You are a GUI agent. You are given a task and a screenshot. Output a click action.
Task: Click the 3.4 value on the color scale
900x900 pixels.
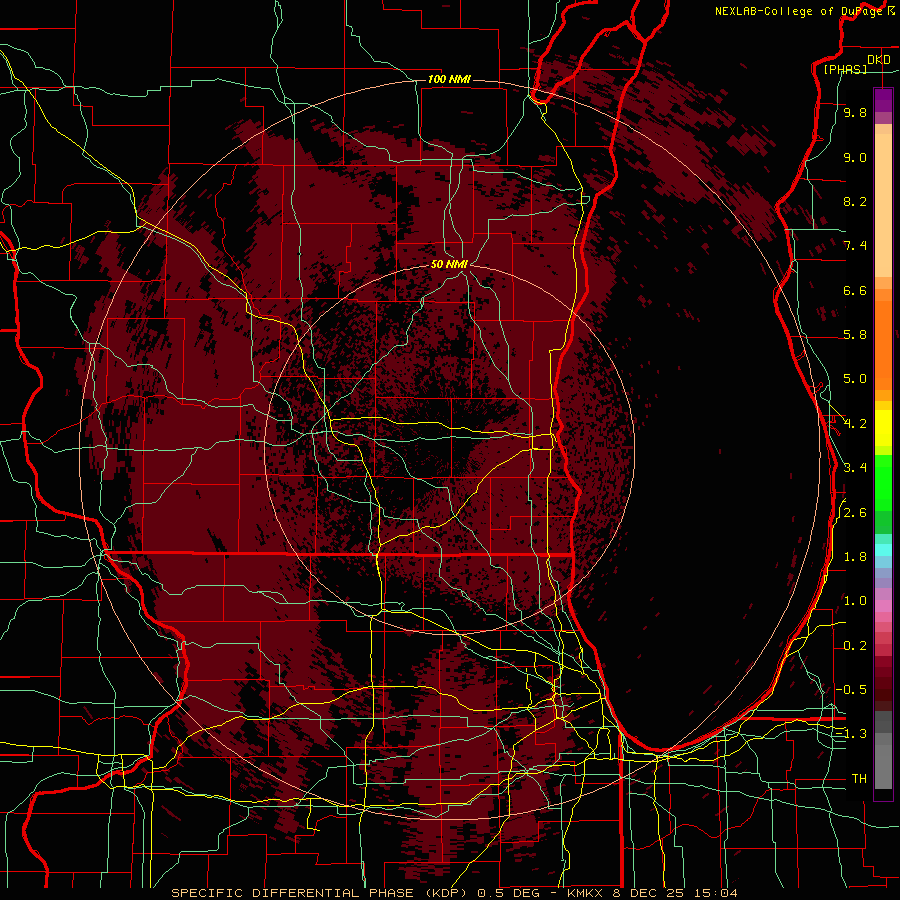[855, 468]
